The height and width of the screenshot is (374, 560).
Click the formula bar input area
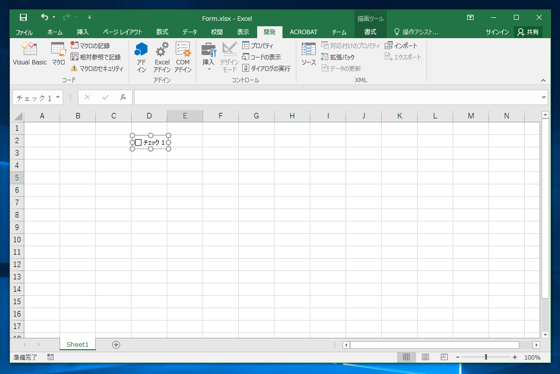(x=338, y=97)
